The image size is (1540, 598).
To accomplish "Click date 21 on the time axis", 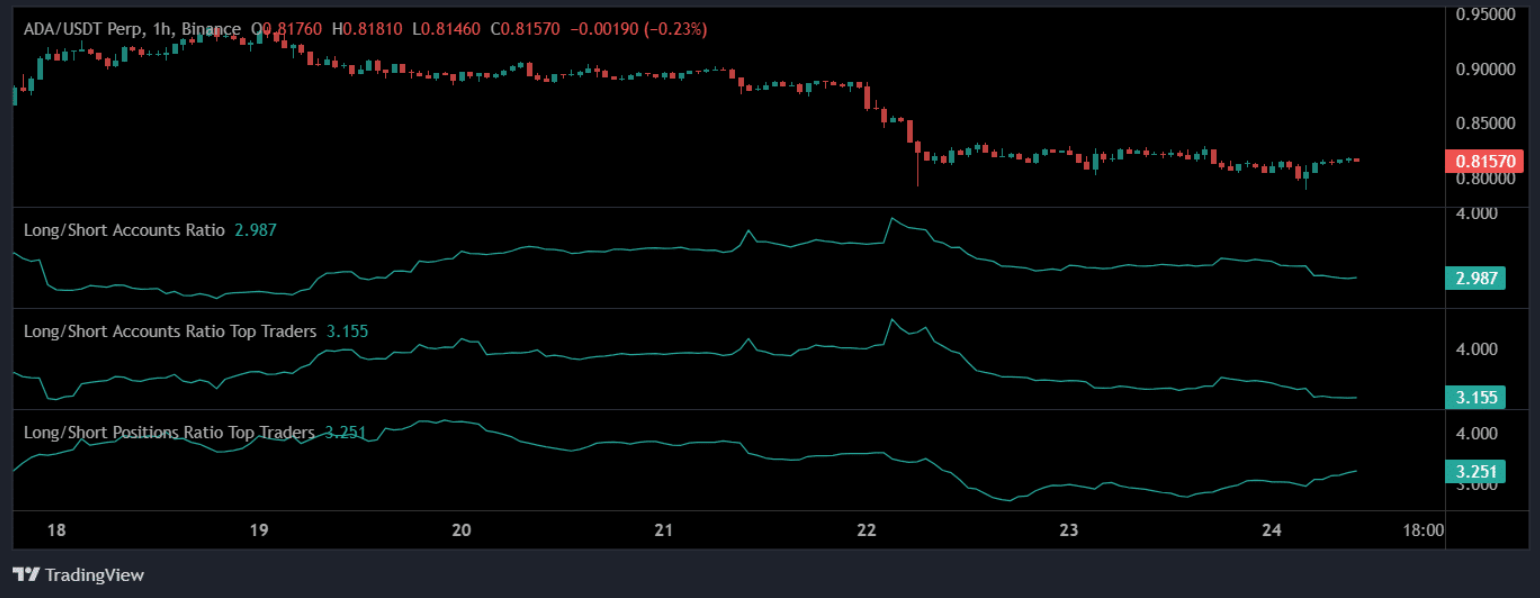I will pos(664,530).
